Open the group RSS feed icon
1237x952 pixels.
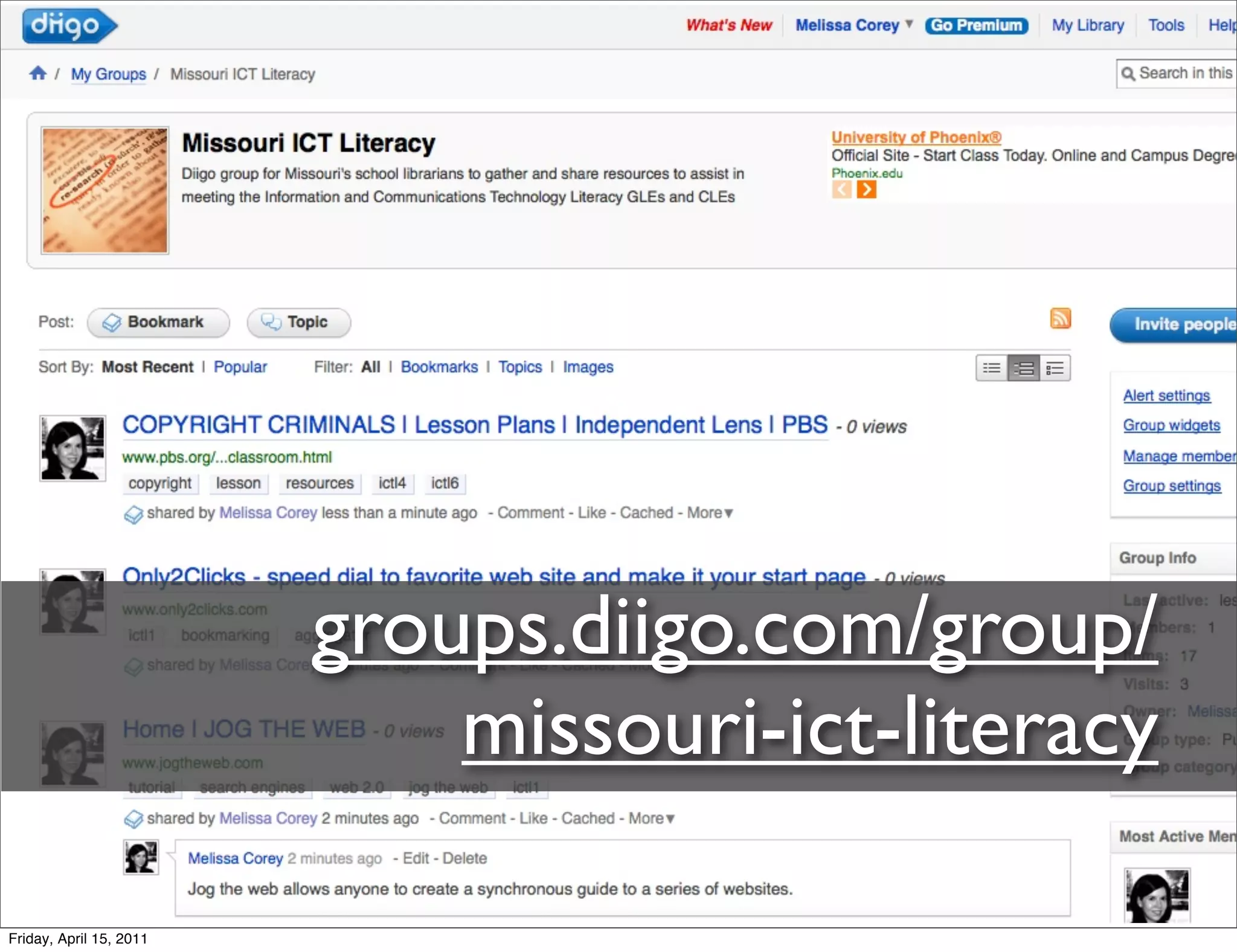point(1060,318)
